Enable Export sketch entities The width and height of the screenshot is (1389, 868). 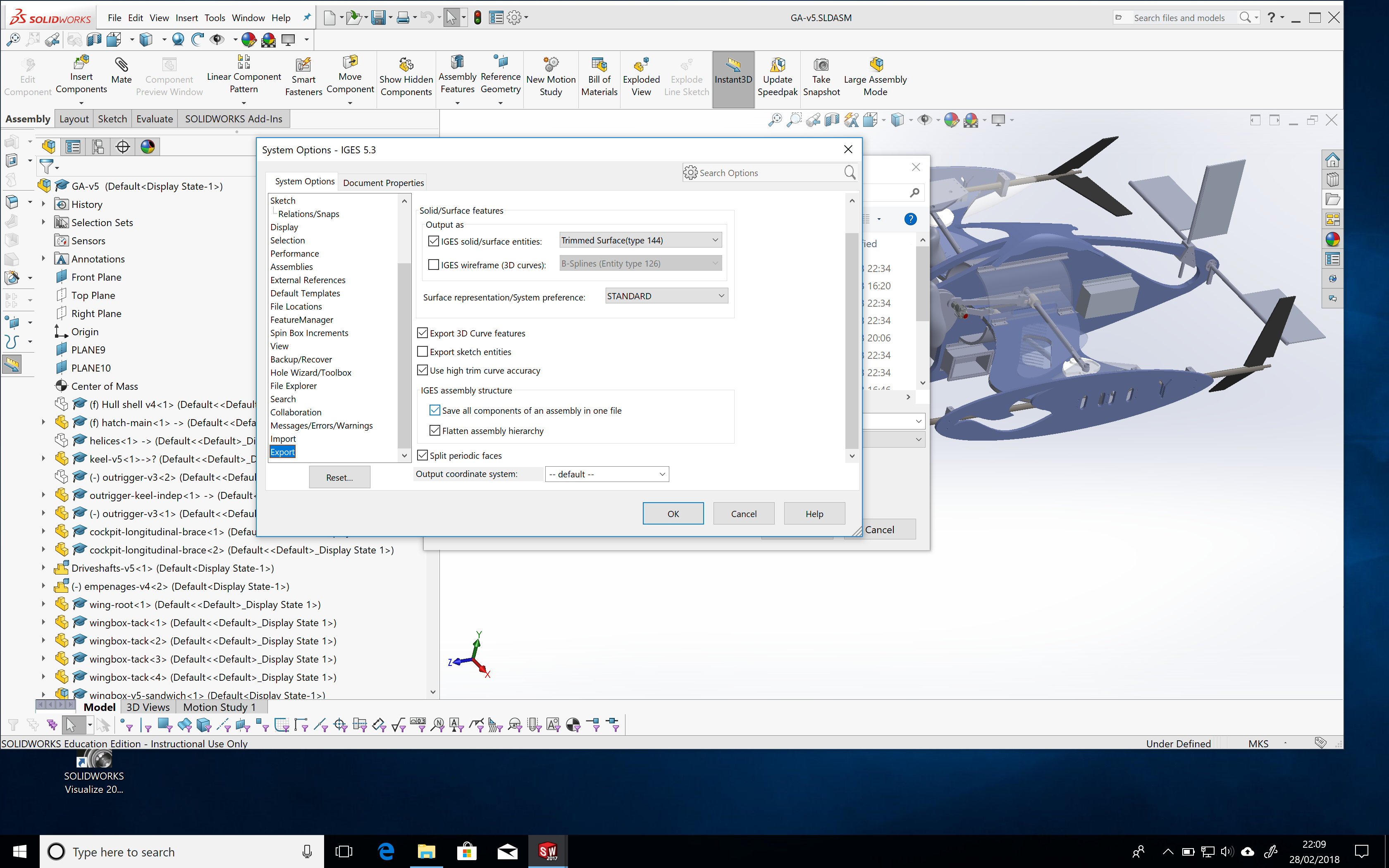[x=422, y=351]
